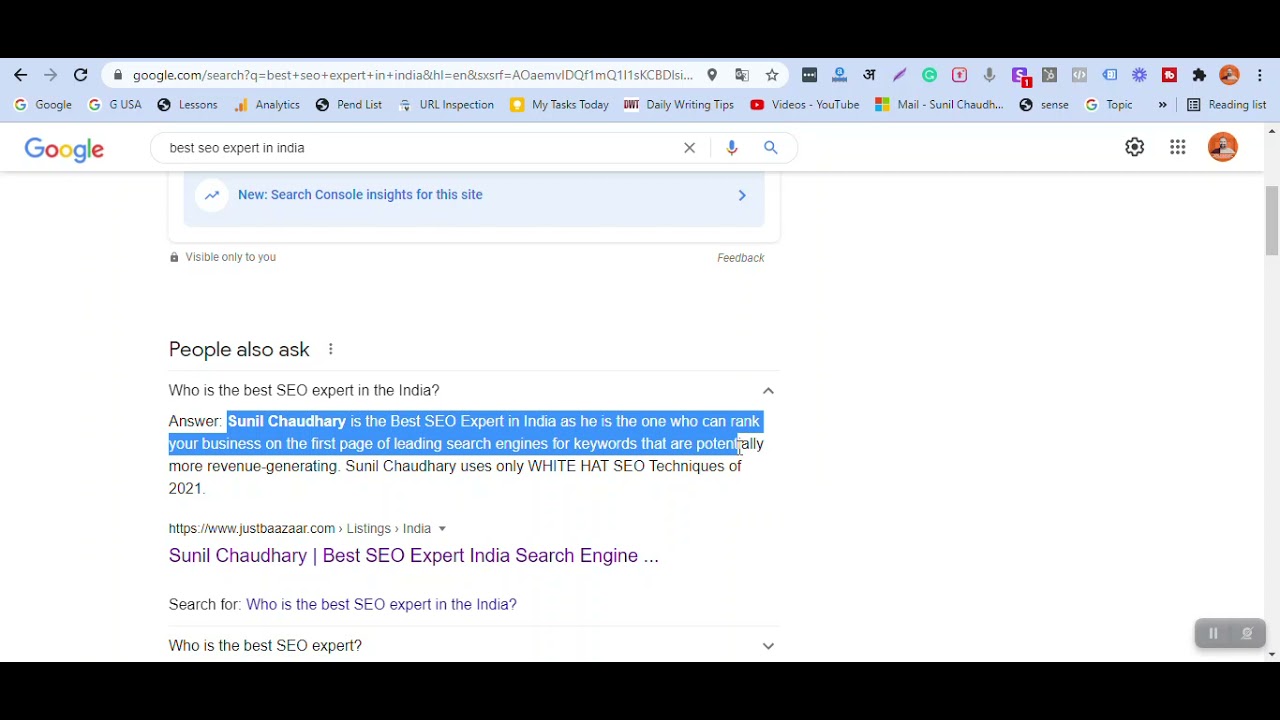
Task: Collapse 'Who is the best SEO expert in the India?'
Action: point(768,391)
